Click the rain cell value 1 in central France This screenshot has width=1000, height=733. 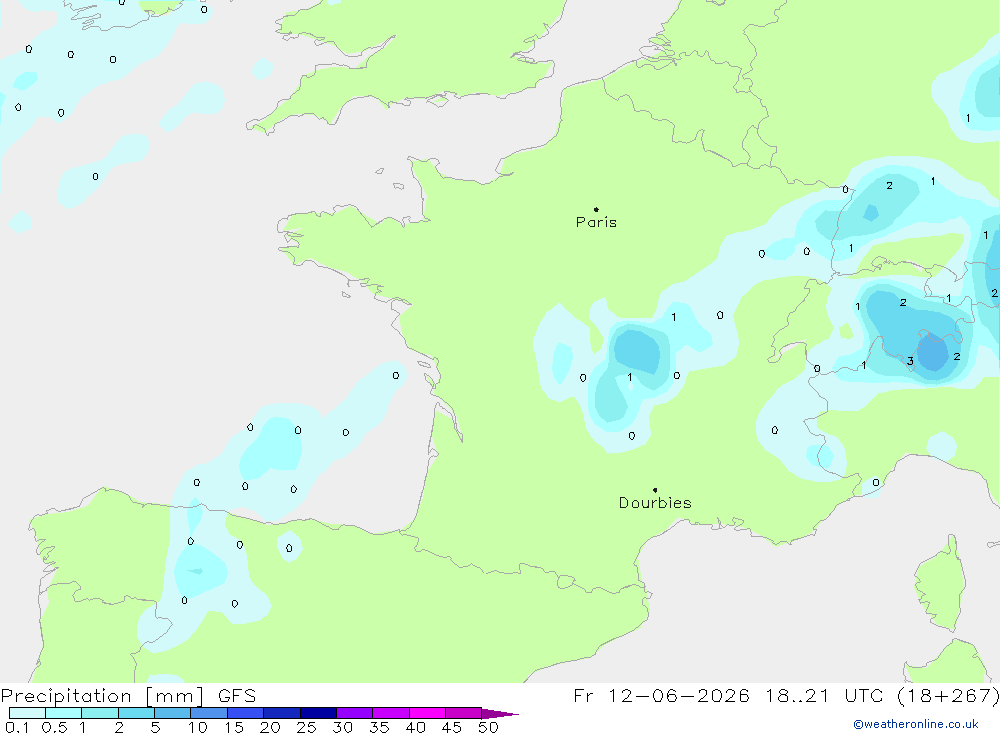tap(629, 377)
